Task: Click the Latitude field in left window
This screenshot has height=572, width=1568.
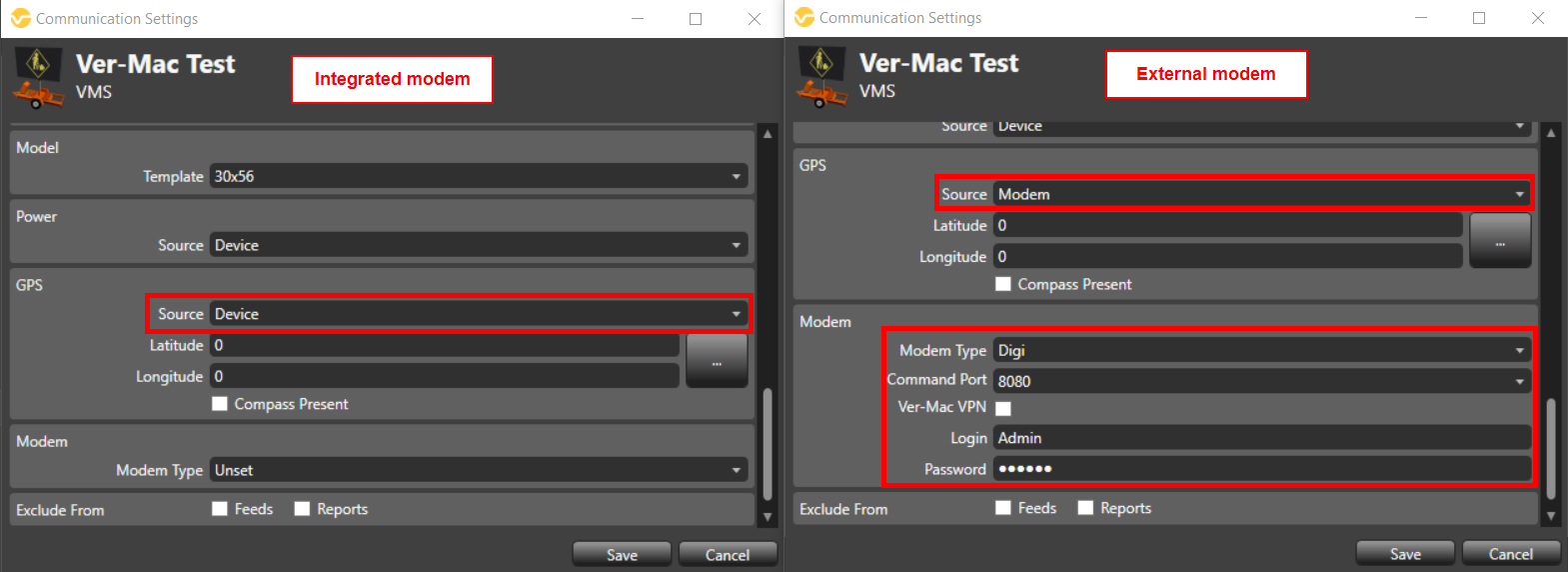Action: 445,345
